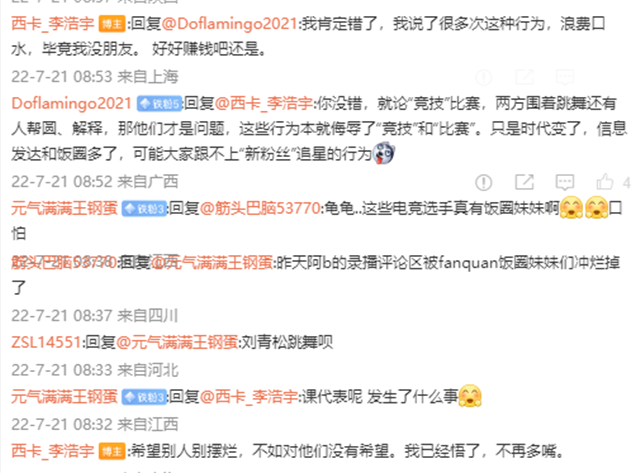
Task: Click report icon on Doflamingo2021's comment
Action: pyautogui.click(x=484, y=182)
